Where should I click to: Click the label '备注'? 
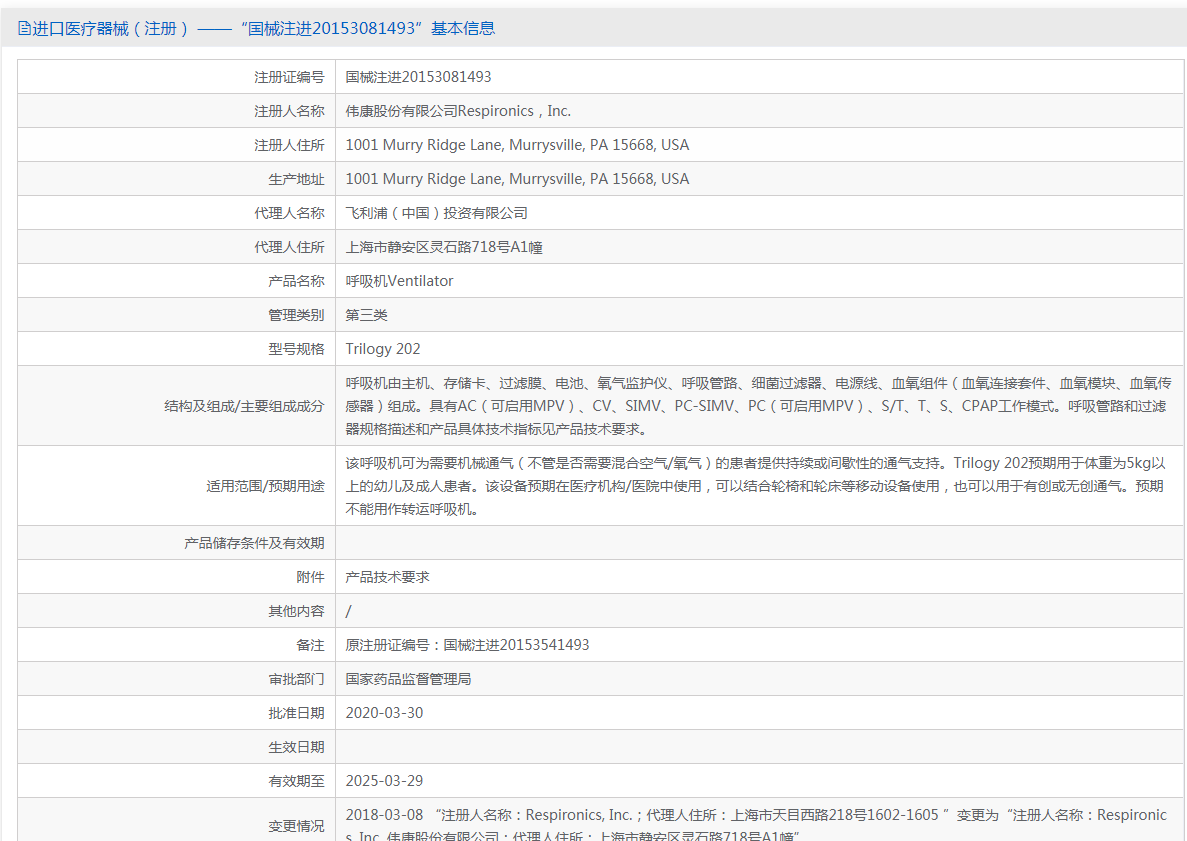pyautogui.click(x=310, y=646)
